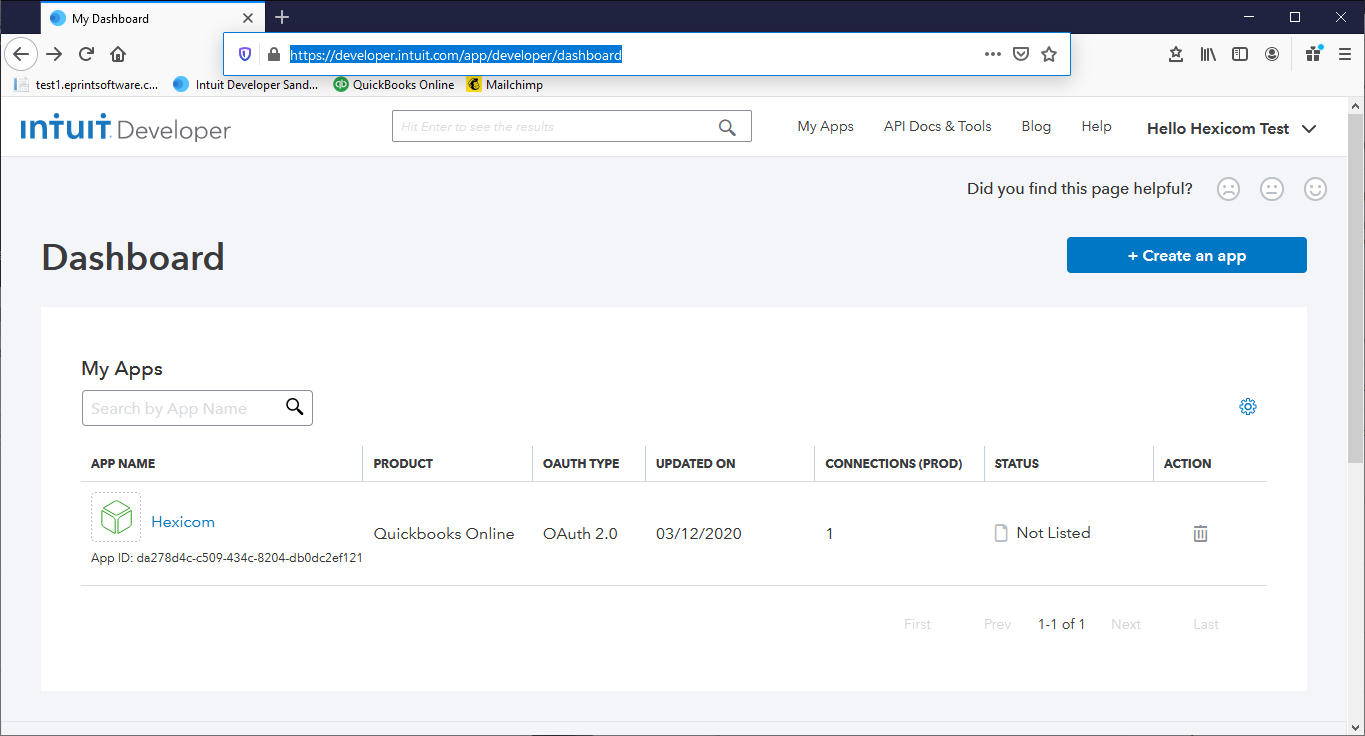The width and height of the screenshot is (1365, 736).
Task: Open the Firefox library icon
Action: tap(1208, 54)
